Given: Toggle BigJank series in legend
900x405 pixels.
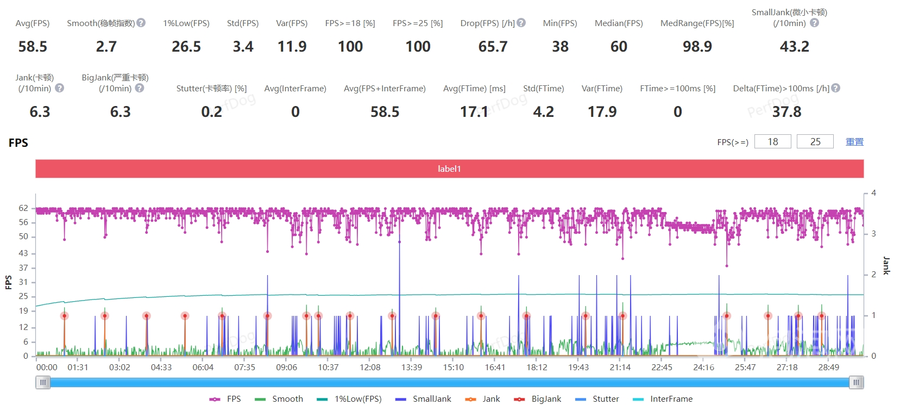Looking at the screenshot, I should tap(536, 399).
